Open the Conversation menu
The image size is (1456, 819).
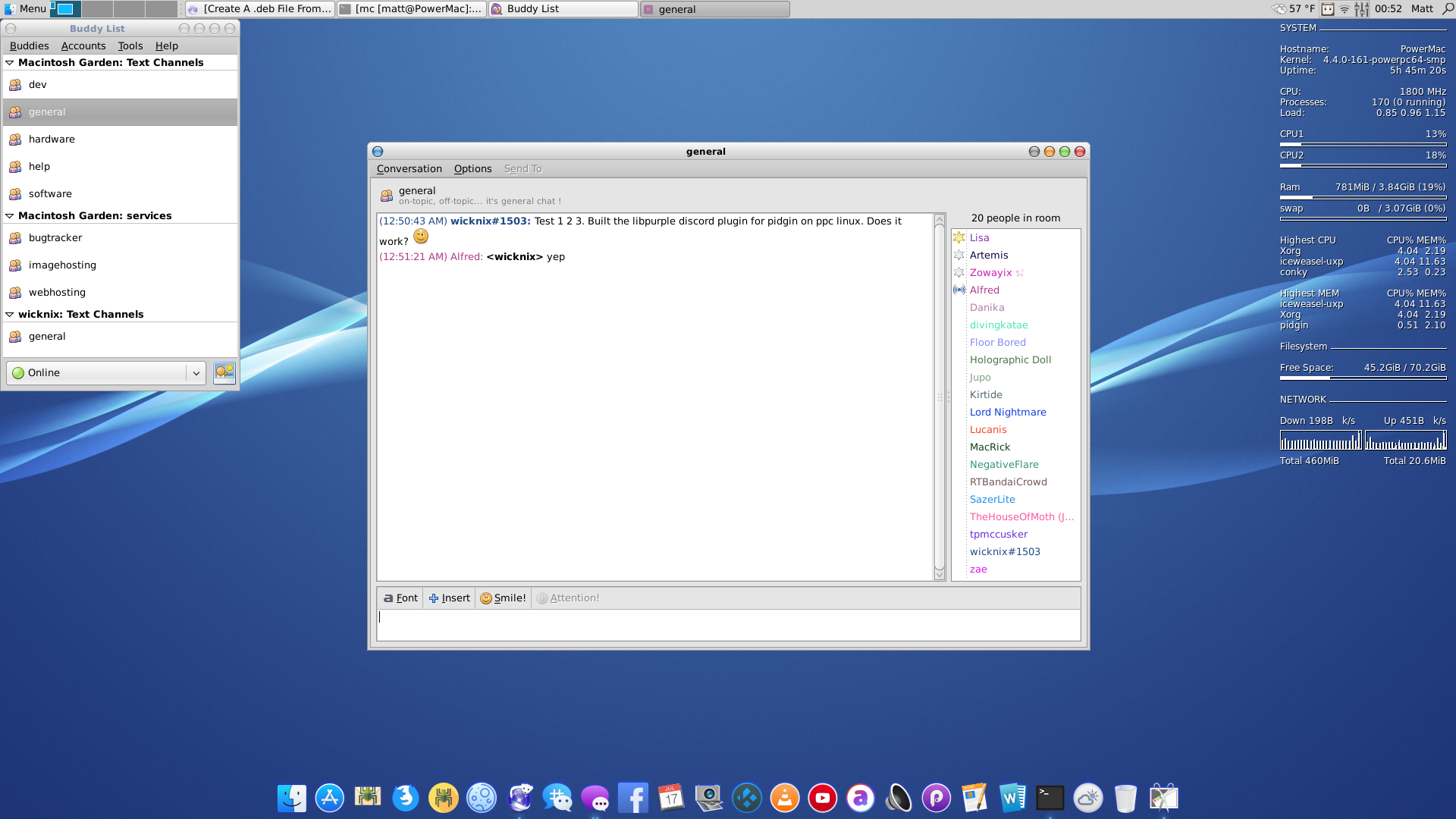[409, 168]
